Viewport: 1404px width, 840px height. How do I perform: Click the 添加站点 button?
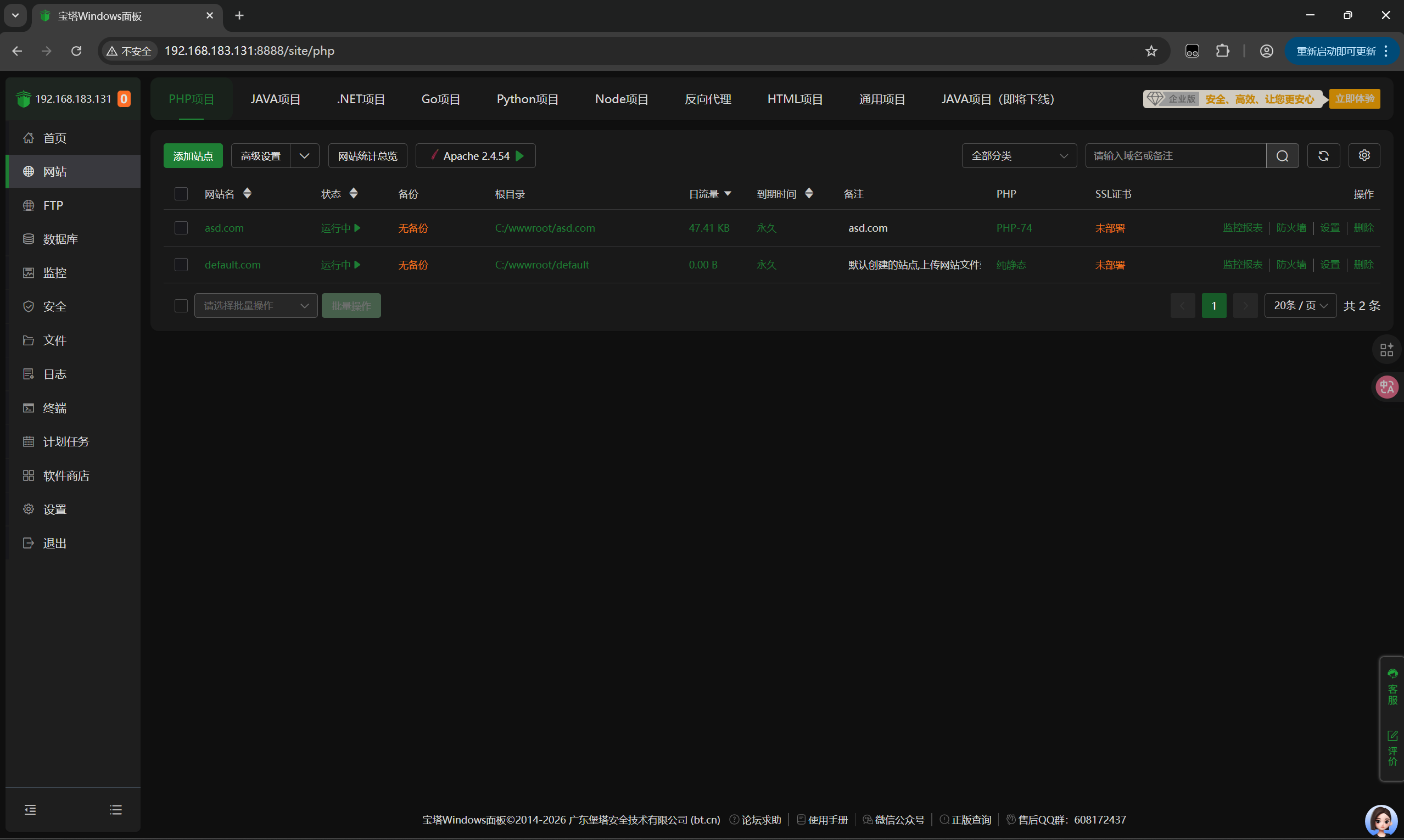point(193,156)
